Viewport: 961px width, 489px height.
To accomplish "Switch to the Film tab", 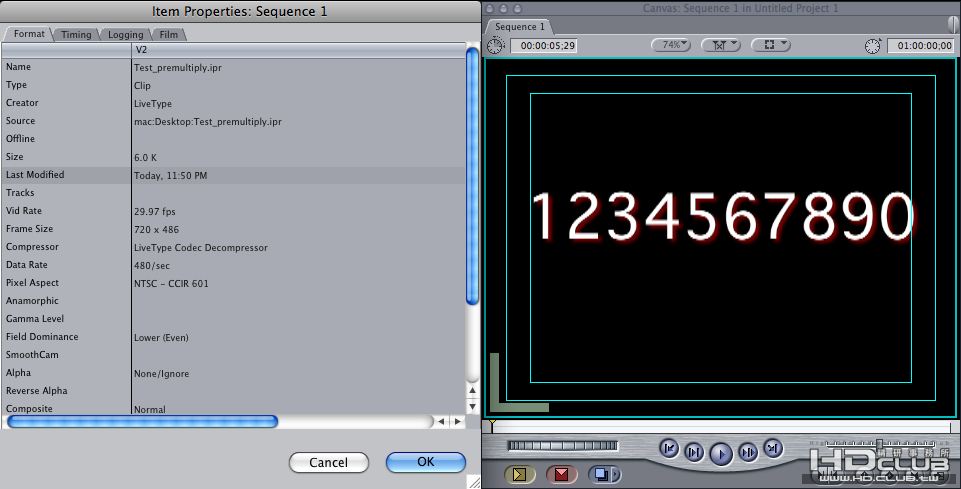I will click(169, 34).
